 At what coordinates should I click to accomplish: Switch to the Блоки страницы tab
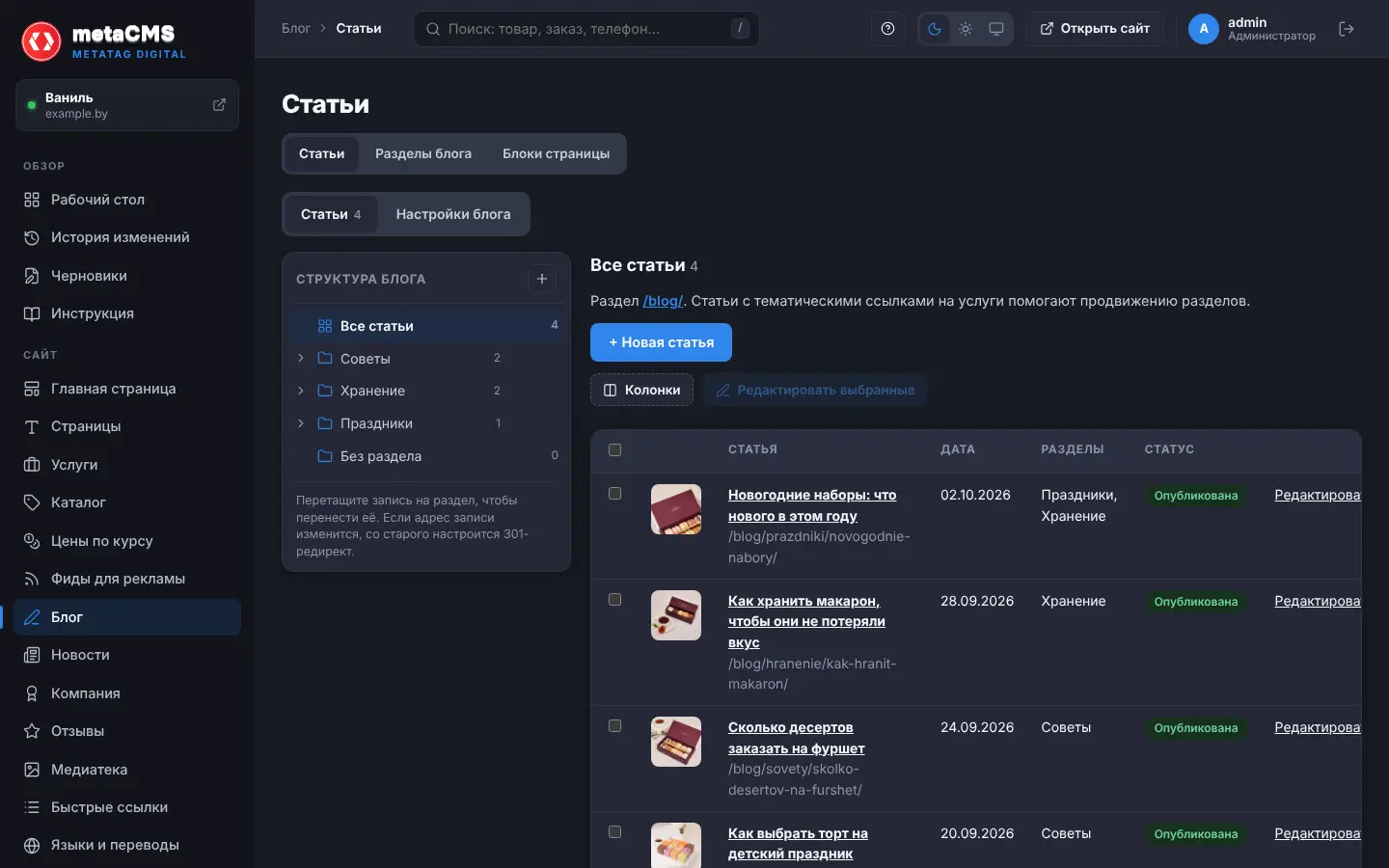click(556, 154)
